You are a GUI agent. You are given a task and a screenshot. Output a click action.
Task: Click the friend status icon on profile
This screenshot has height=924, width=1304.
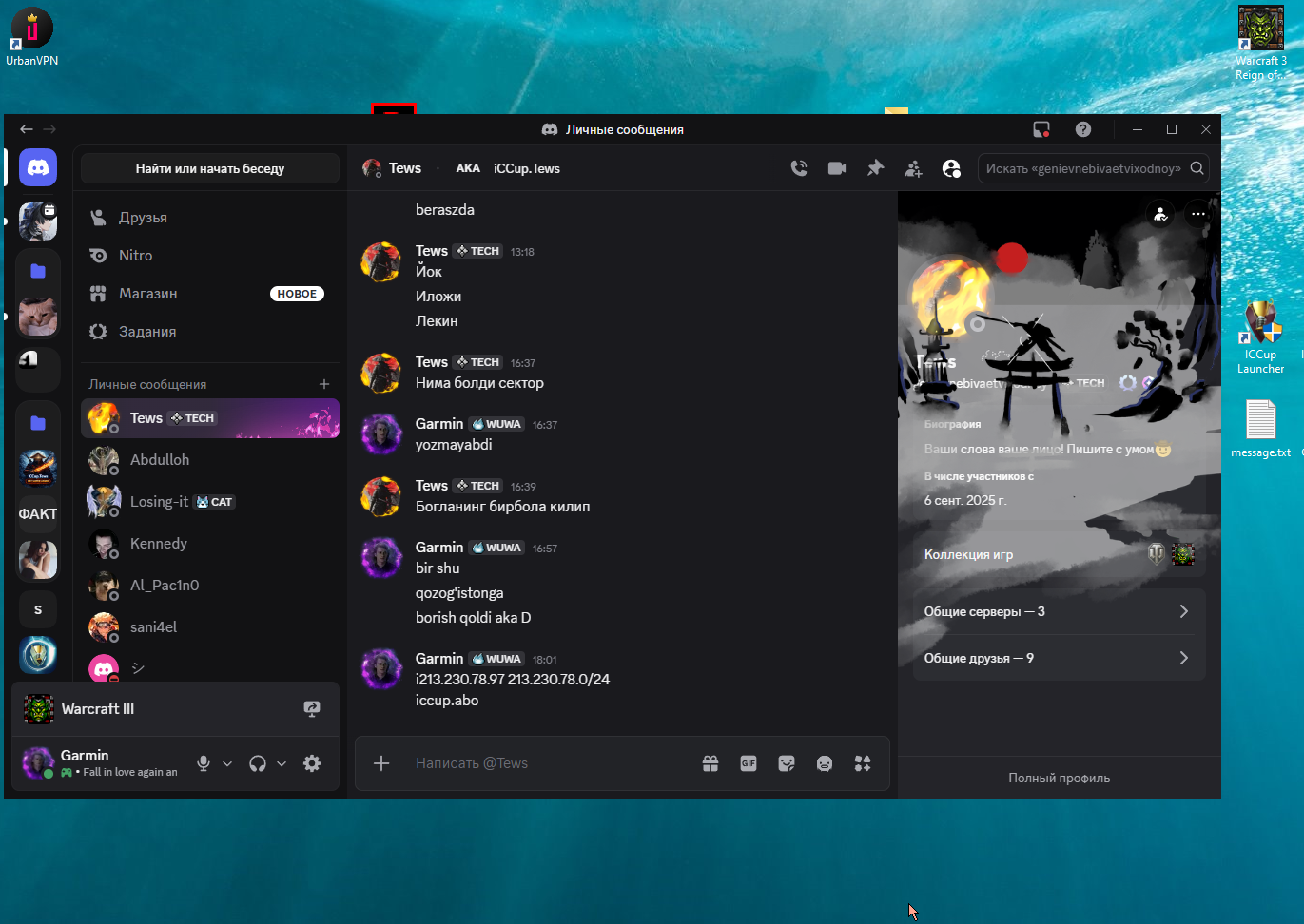[1160, 214]
